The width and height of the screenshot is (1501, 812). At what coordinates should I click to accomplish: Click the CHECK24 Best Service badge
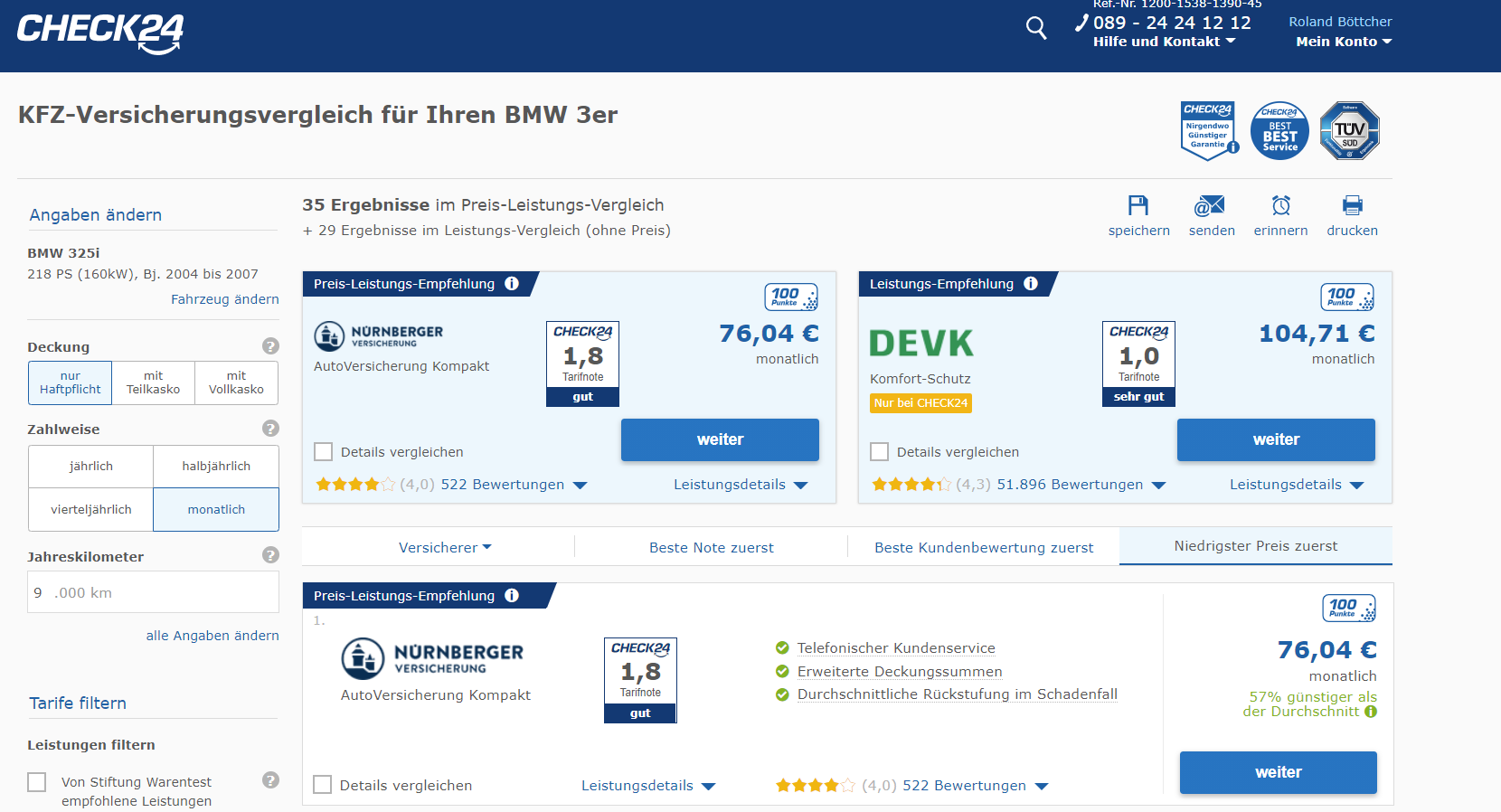coord(1279,131)
